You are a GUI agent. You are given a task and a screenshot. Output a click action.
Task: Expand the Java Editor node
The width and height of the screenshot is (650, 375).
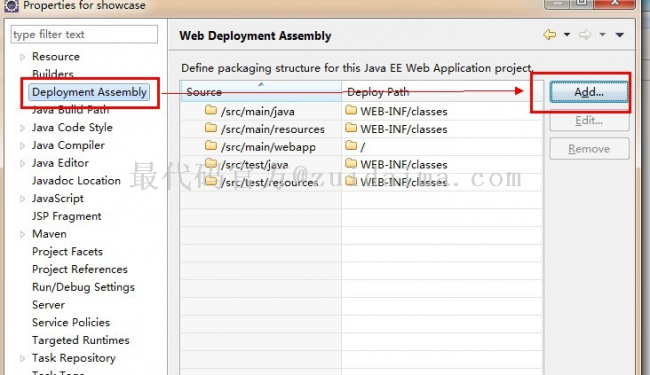tap(22, 163)
